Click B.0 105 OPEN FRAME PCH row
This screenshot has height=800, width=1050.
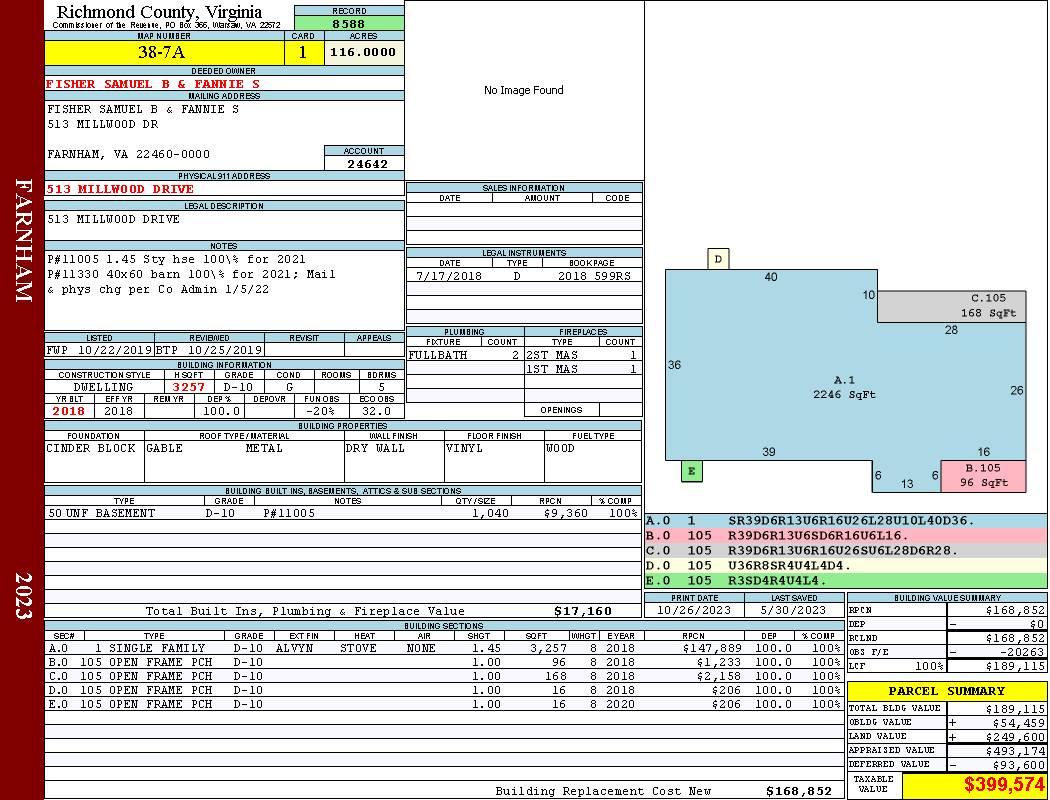(445, 662)
